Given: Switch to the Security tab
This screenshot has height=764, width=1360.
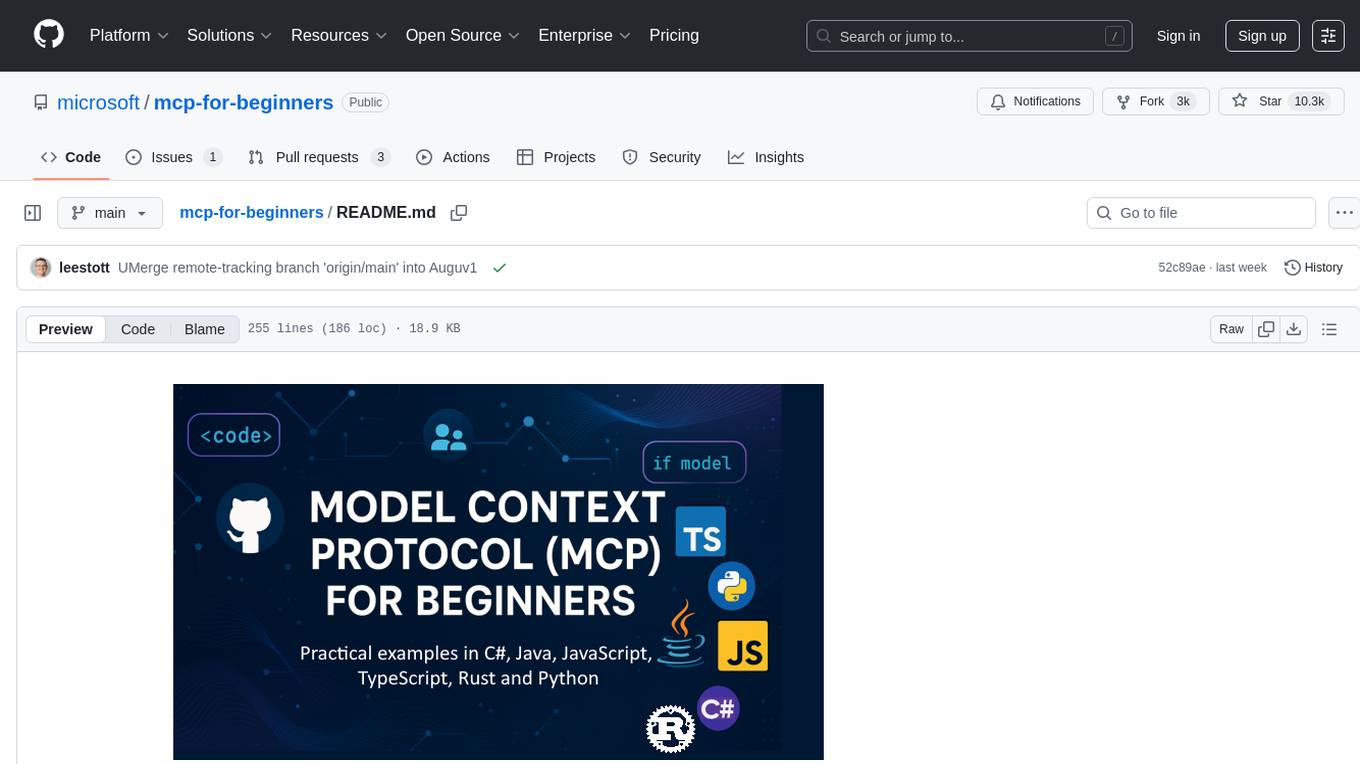Looking at the screenshot, I should (x=662, y=157).
